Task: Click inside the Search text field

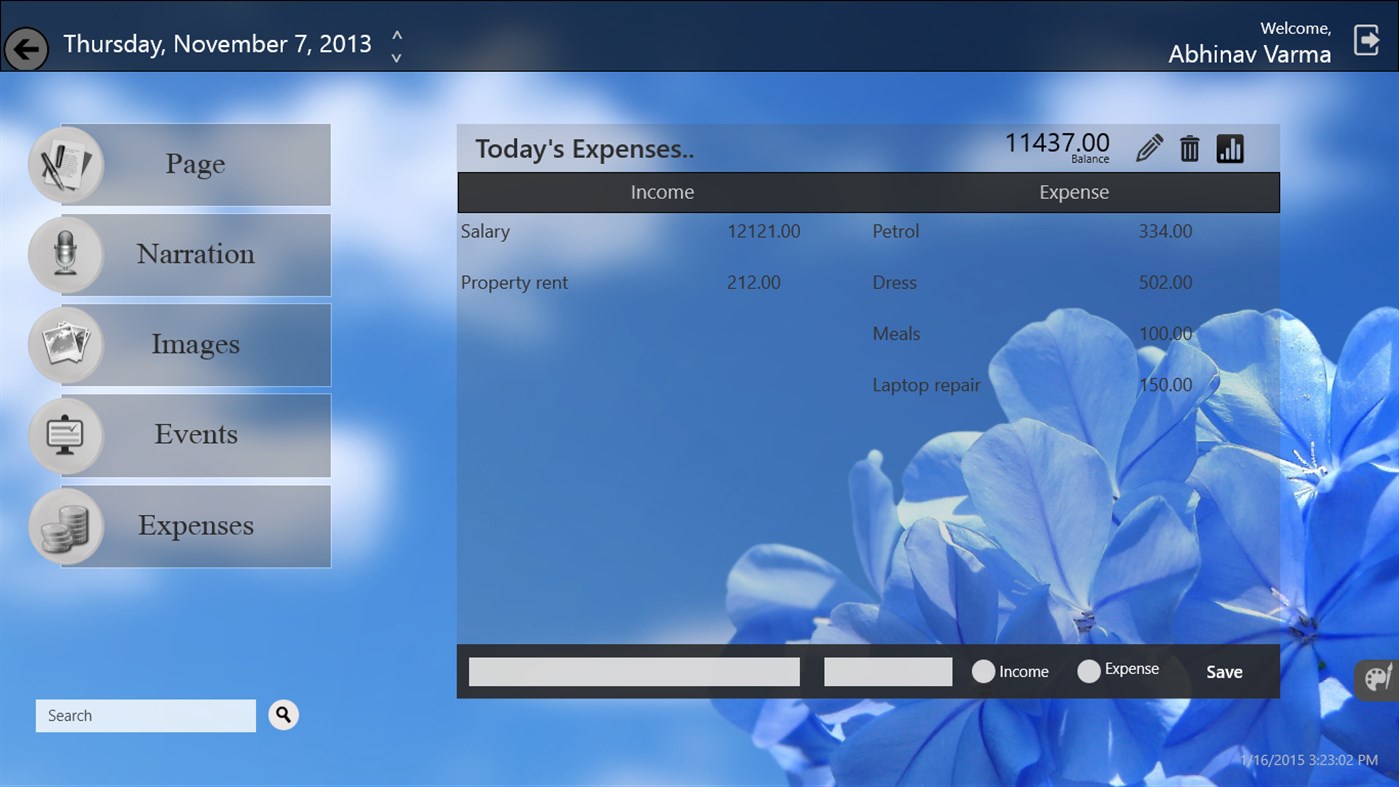Action: [145, 715]
